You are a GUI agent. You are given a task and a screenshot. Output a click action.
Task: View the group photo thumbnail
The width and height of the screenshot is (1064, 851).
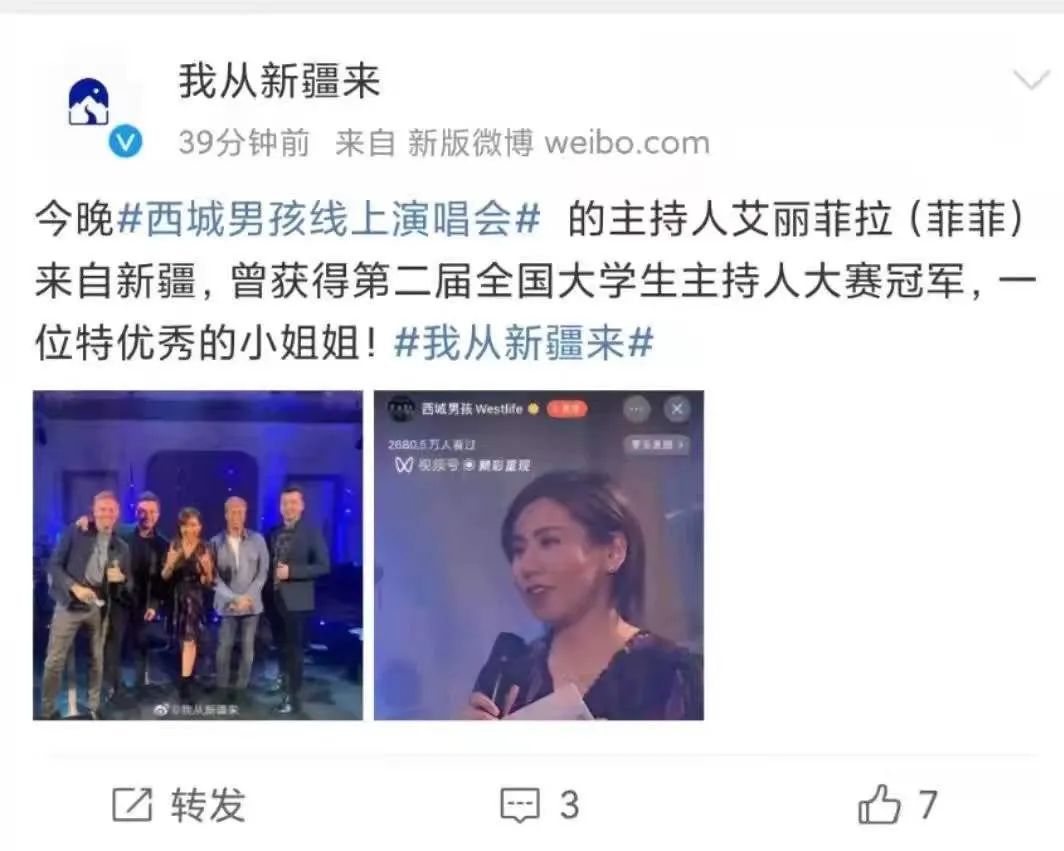point(197,555)
